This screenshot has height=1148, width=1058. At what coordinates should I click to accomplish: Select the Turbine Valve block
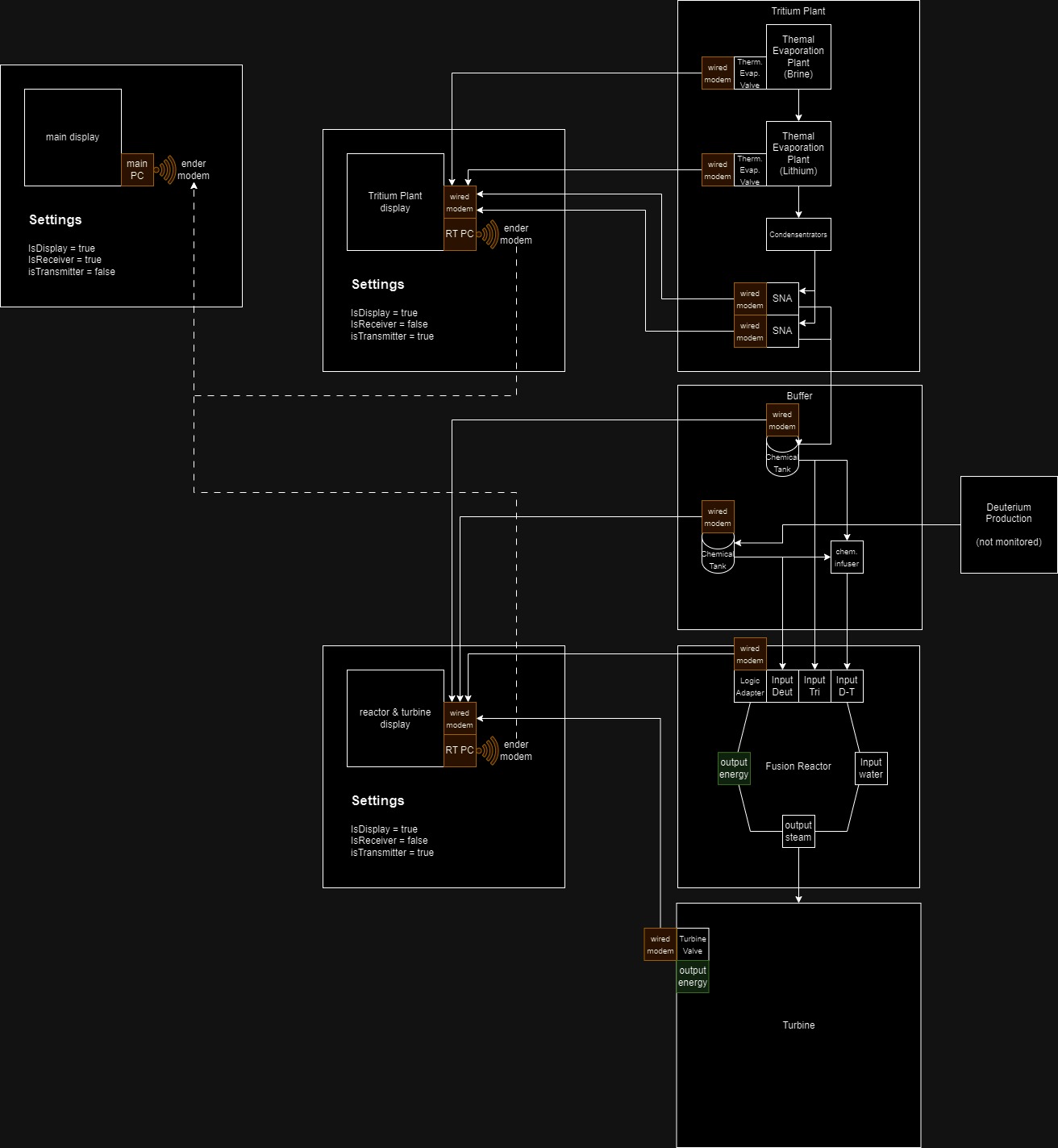tap(693, 944)
